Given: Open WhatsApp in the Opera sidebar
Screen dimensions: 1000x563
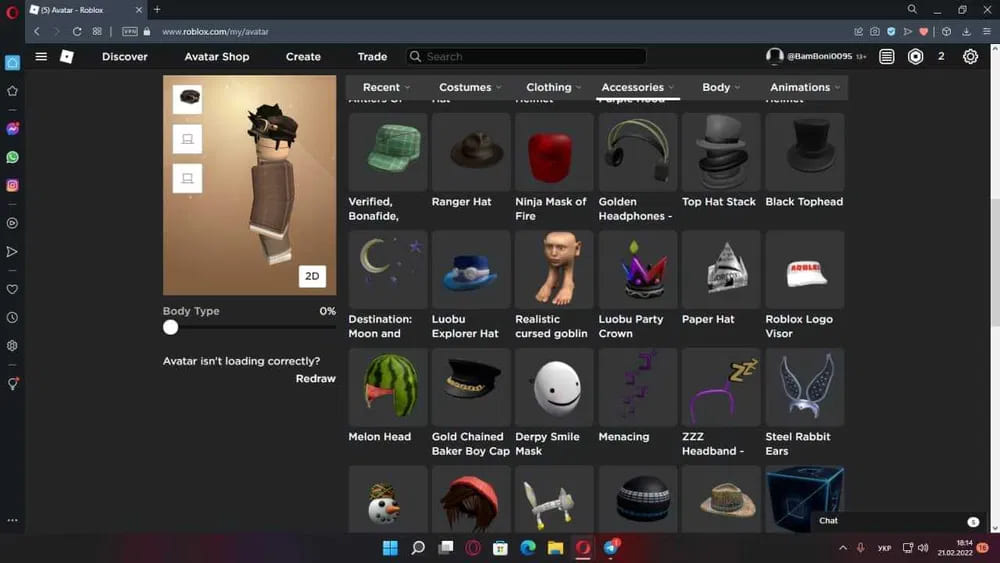Looking at the screenshot, I should click(x=12, y=157).
